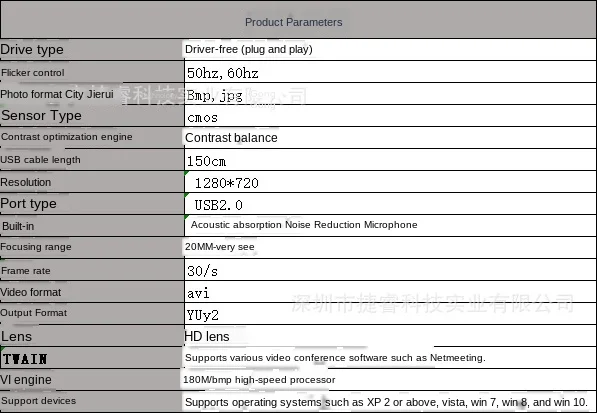Click the 1280*720 resolution value
The width and height of the screenshot is (597, 413).
[227, 183]
